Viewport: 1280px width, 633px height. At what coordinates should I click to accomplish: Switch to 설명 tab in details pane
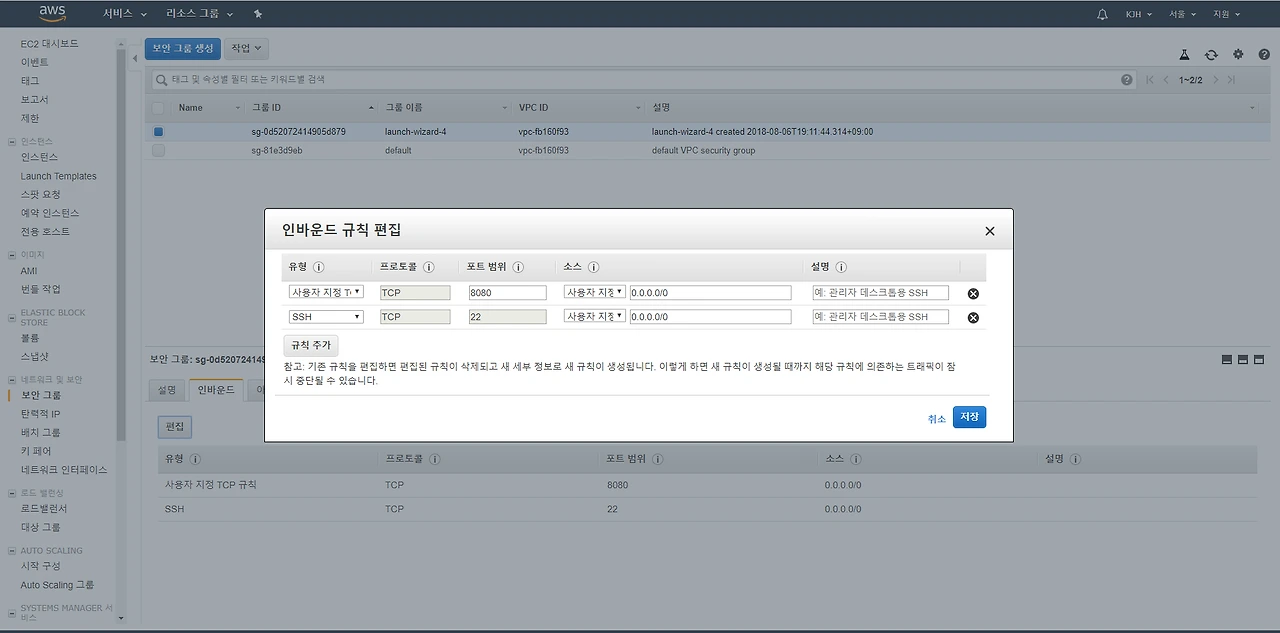coord(166,390)
